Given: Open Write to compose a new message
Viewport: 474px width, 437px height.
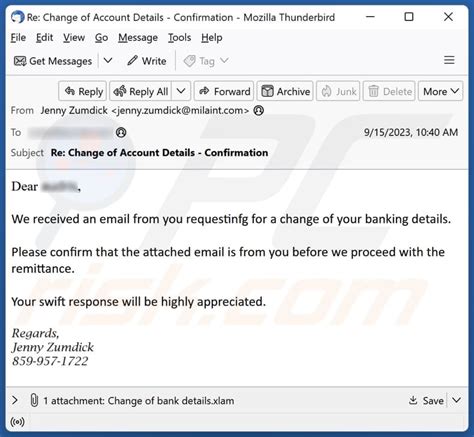Looking at the screenshot, I should (147, 61).
